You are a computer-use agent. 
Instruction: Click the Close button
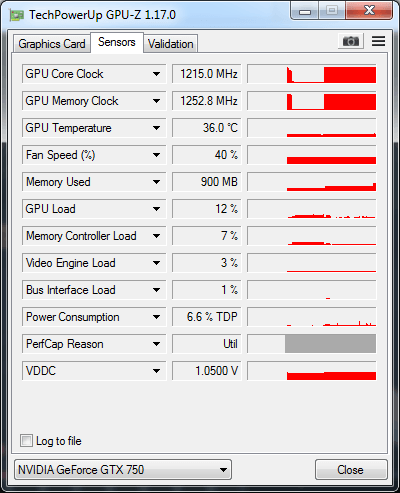(x=351, y=470)
